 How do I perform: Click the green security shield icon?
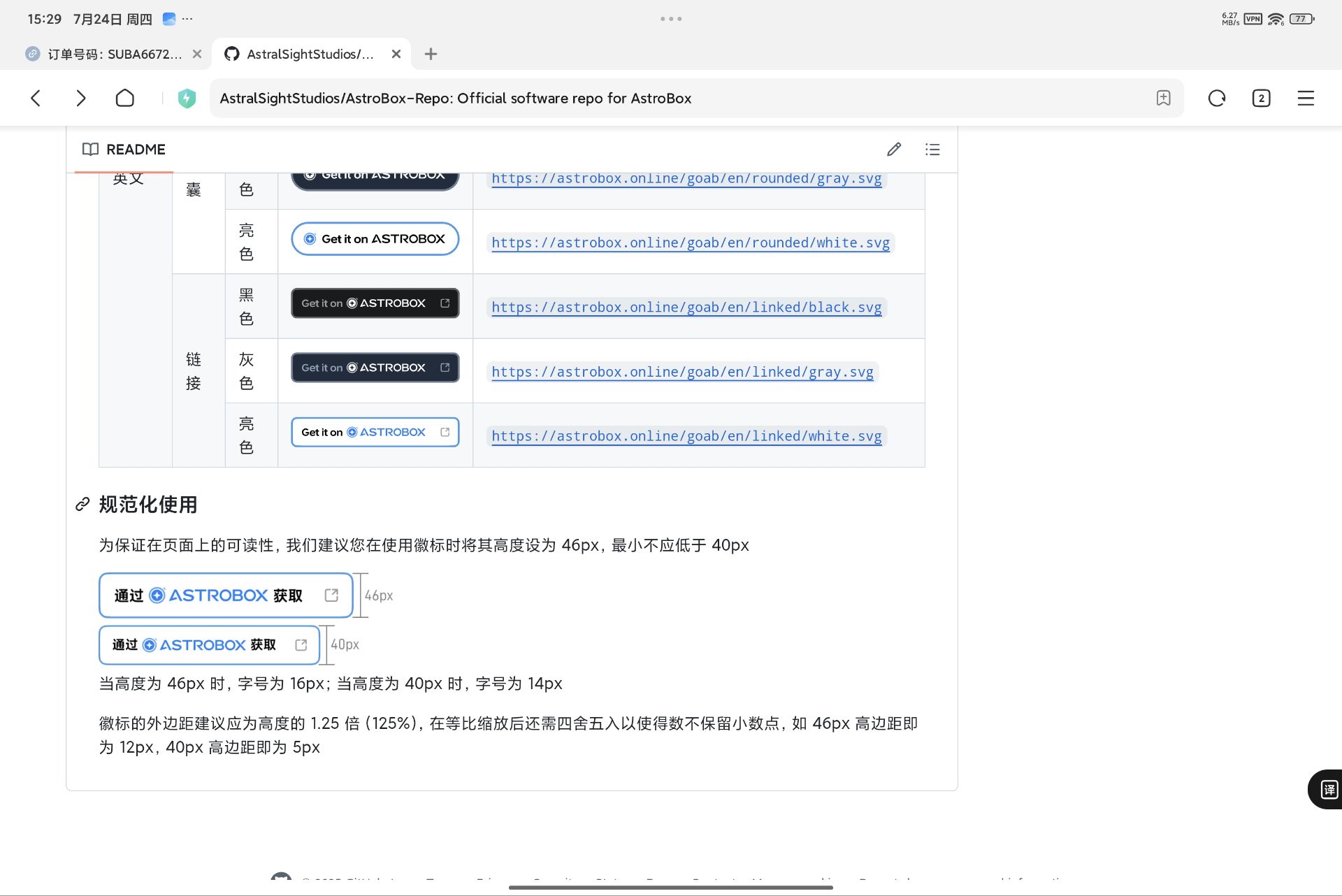tap(187, 99)
